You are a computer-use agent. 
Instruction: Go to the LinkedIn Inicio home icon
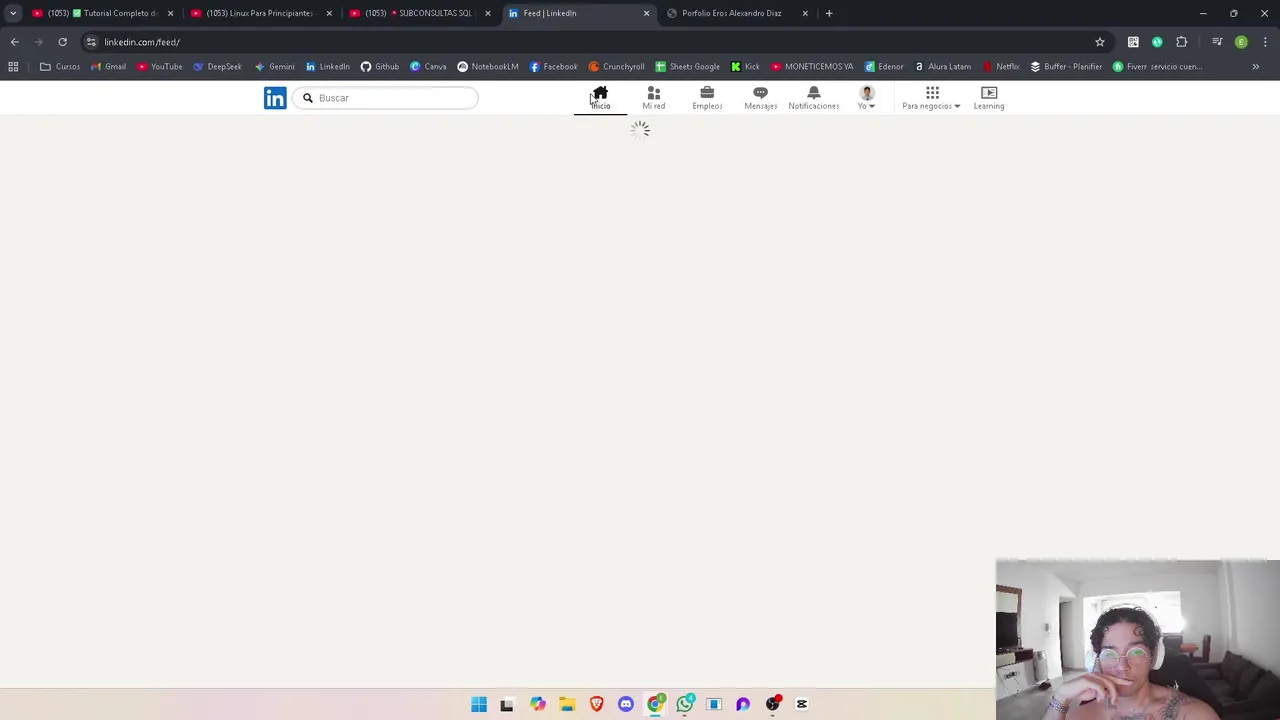coord(600,98)
